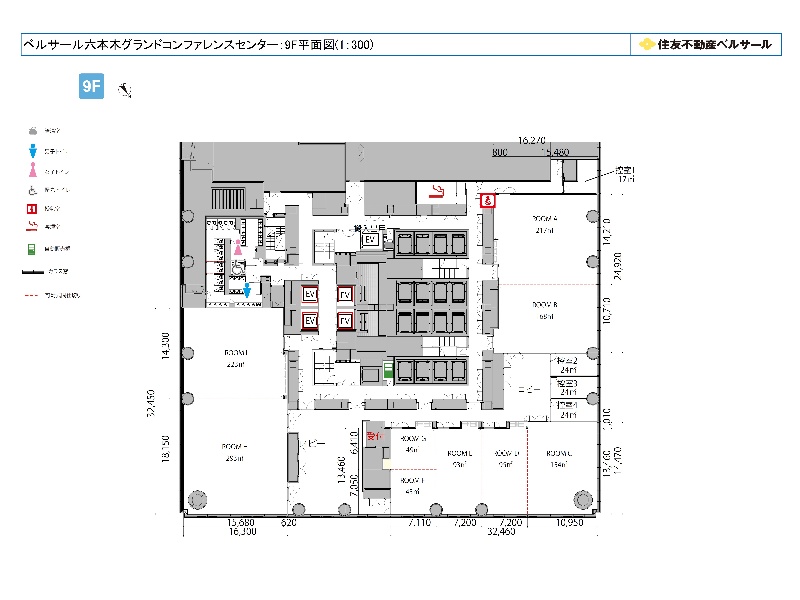Click the smoking area icon in the legend
Image resolution: width=800 pixels, height=600 pixels.
pos(32,226)
